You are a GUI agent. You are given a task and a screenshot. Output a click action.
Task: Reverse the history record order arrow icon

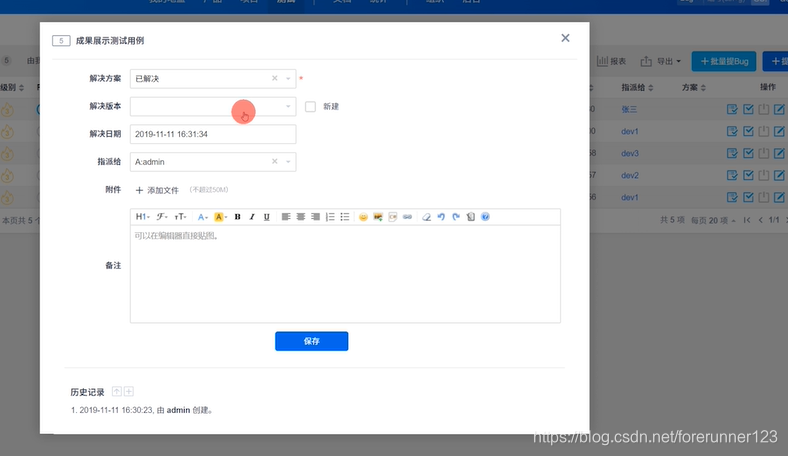click(117, 391)
